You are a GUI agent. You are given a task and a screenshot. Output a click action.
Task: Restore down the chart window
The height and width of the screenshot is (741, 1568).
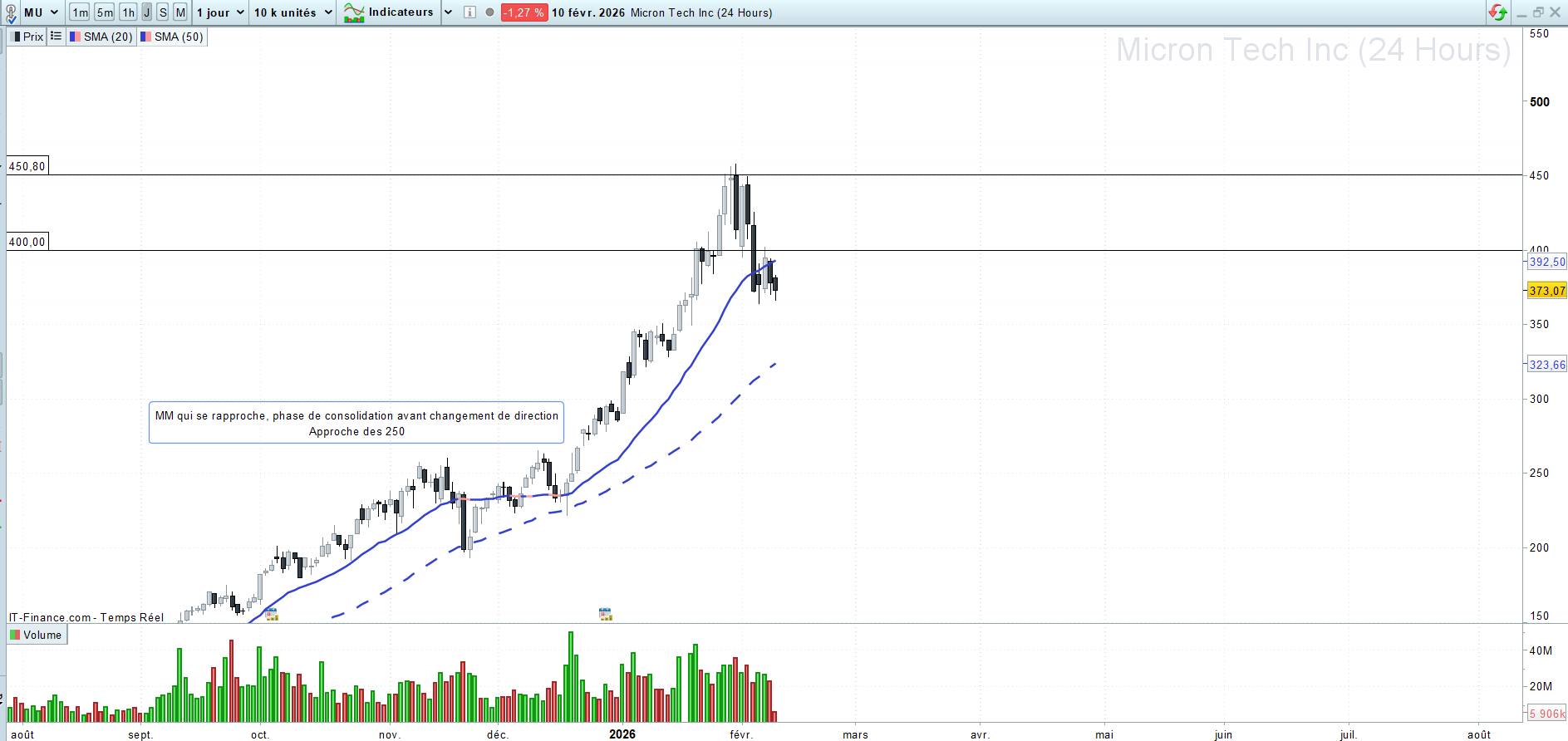[1538, 12]
